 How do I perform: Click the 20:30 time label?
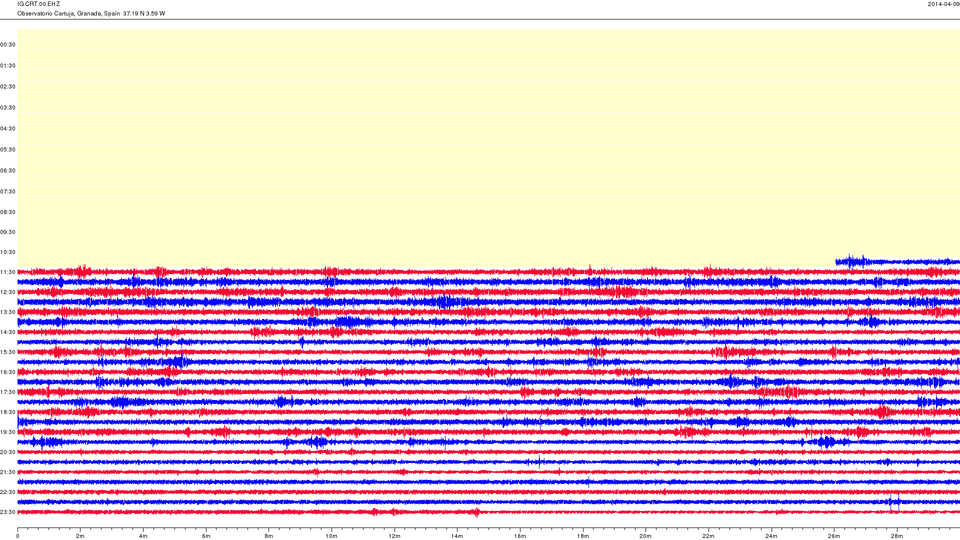(x=8, y=452)
